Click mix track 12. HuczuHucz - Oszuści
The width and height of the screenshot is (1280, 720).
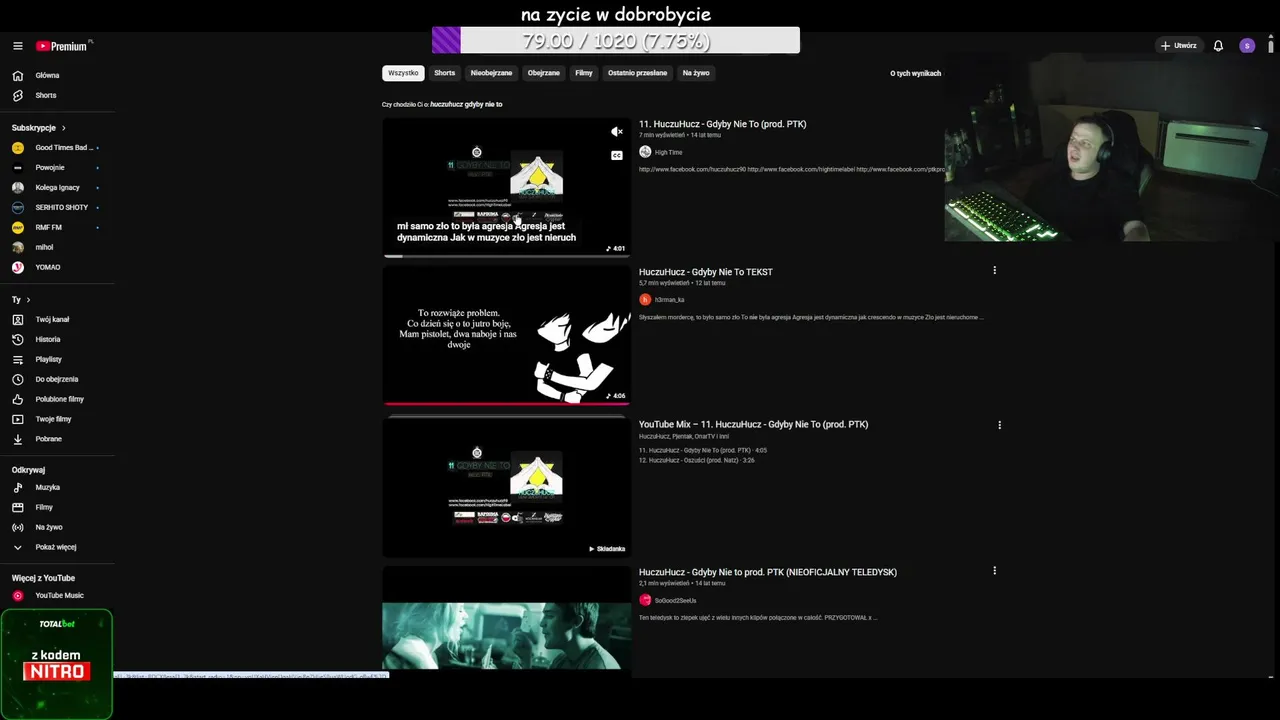[697, 460]
